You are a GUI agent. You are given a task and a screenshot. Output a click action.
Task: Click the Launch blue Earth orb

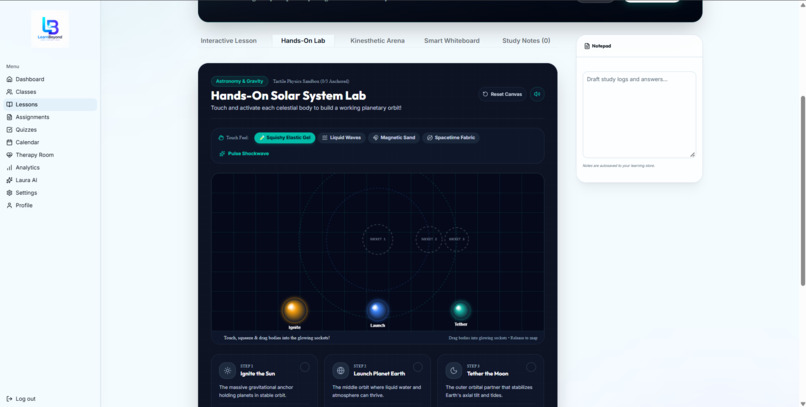point(377,310)
